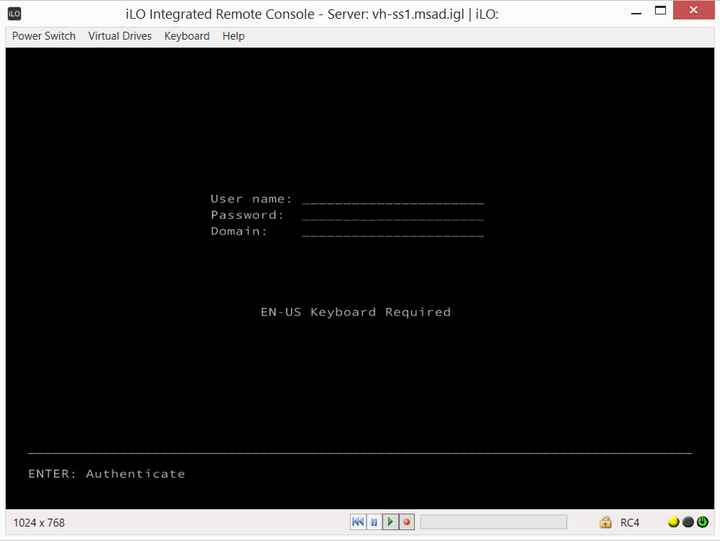
Task: Click the gray status indicator
Action: pyautogui.click(x=688, y=522)
